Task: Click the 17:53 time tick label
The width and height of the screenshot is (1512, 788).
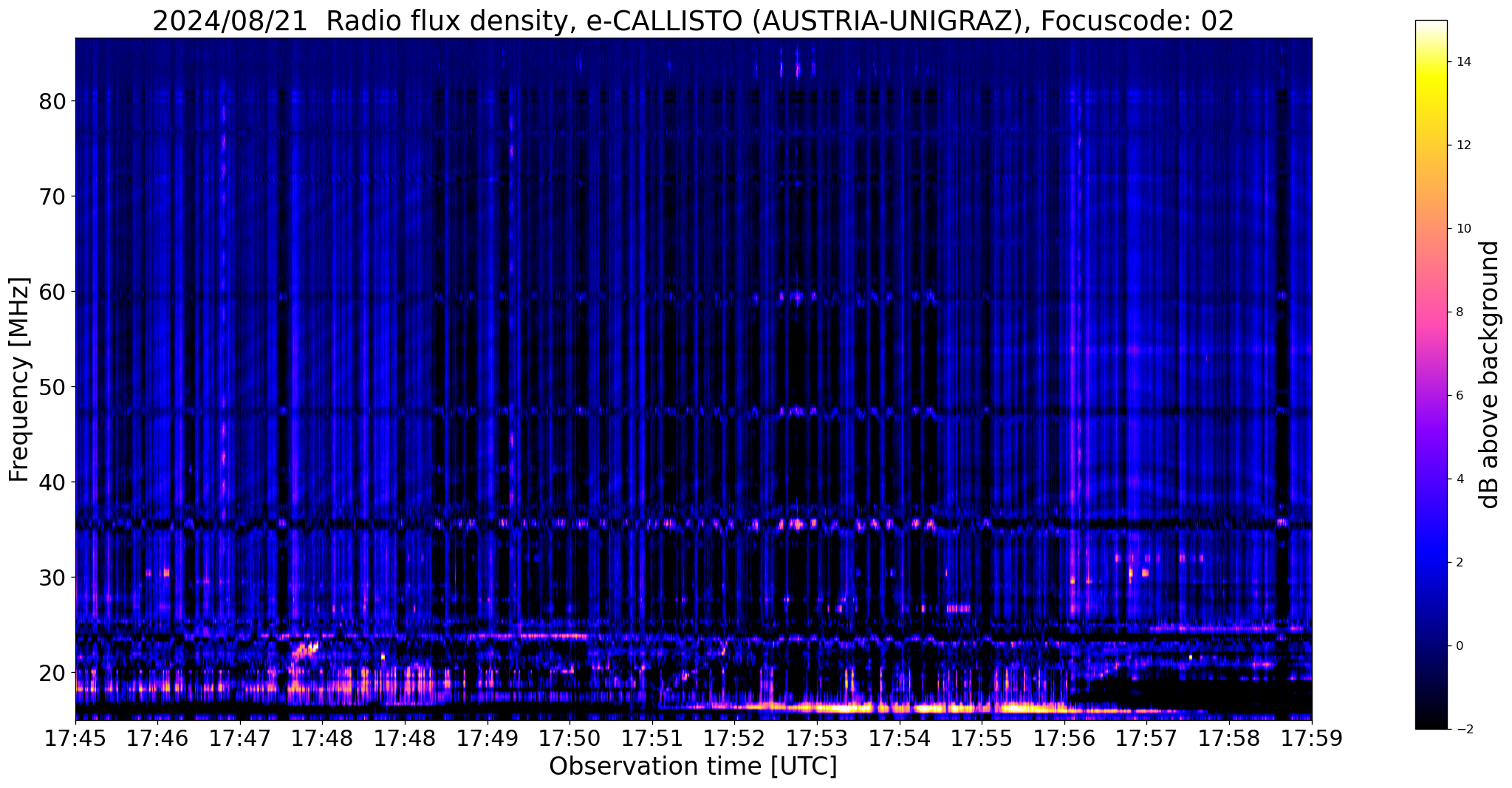Action: (817, 739)
